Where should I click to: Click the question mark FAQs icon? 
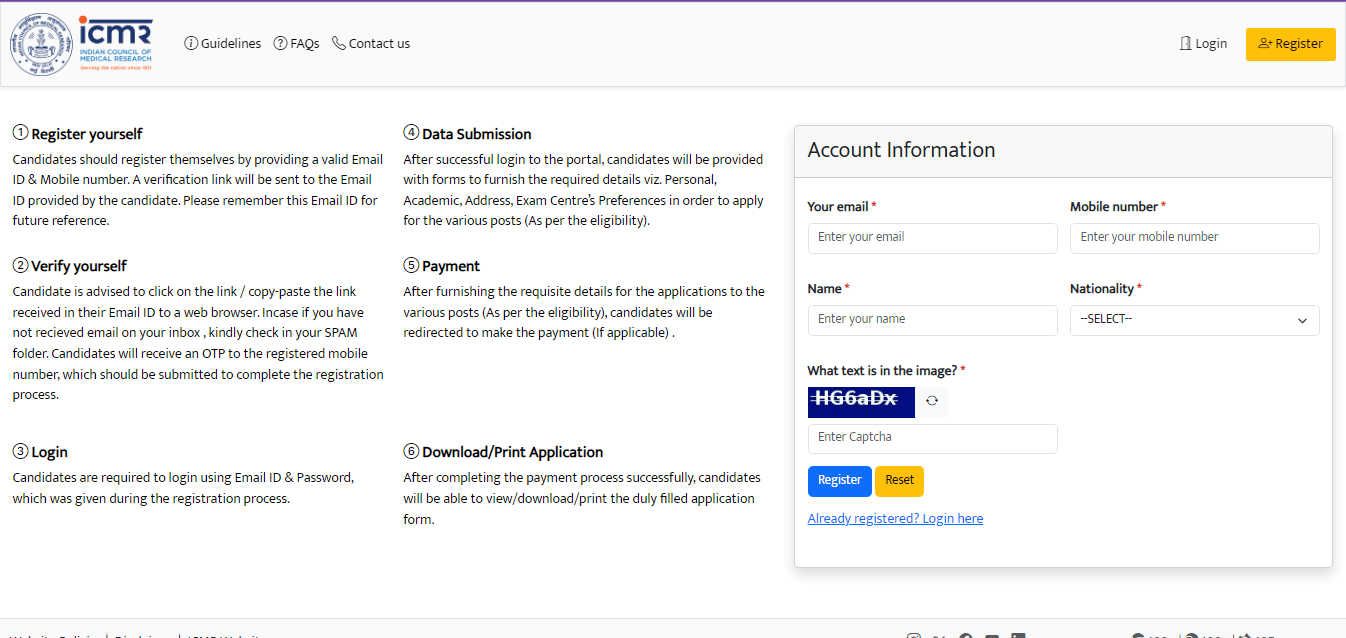point(281,43)
